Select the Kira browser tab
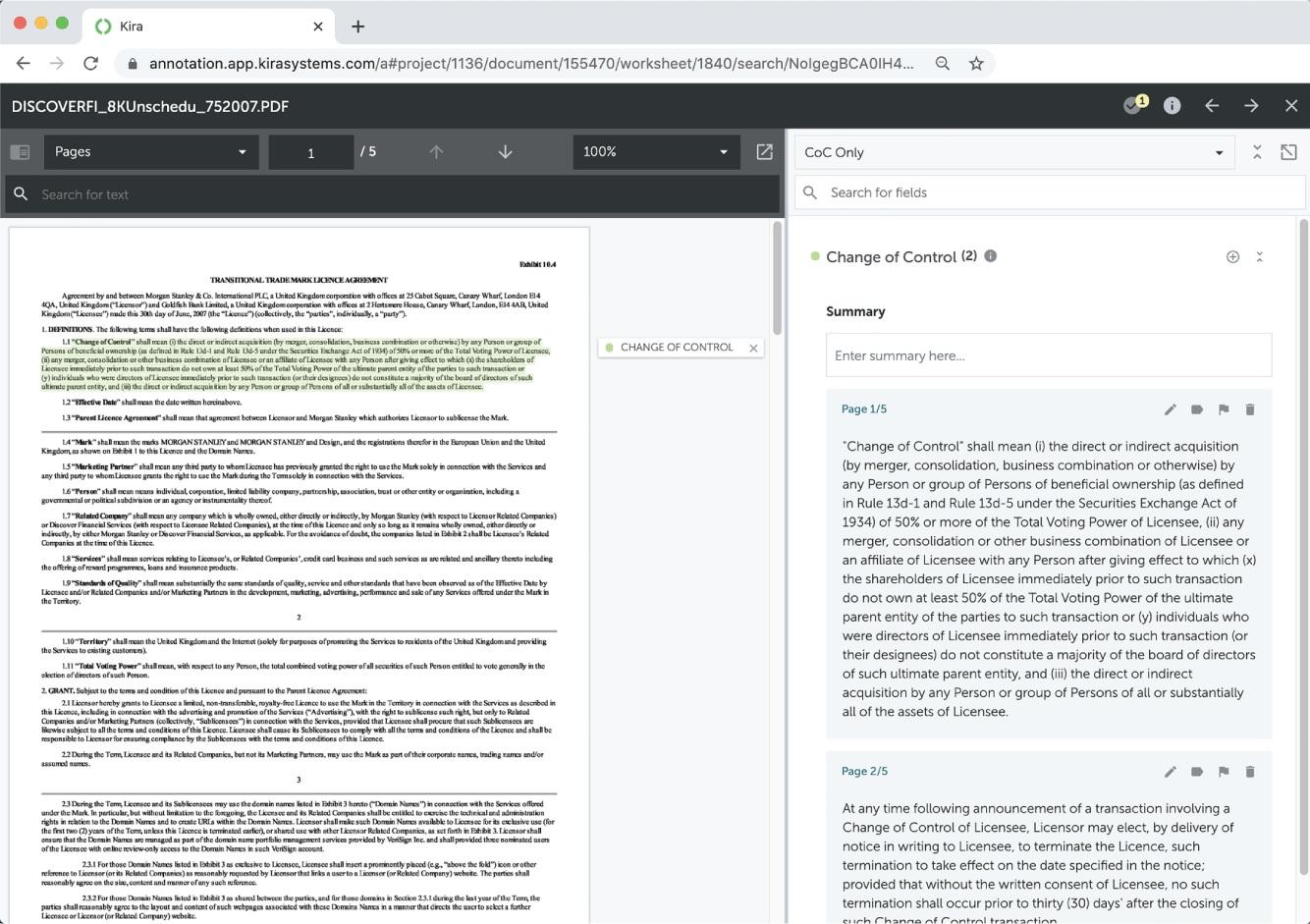The height and width of the screenshot is (924, 1310). tap(209, 27)
